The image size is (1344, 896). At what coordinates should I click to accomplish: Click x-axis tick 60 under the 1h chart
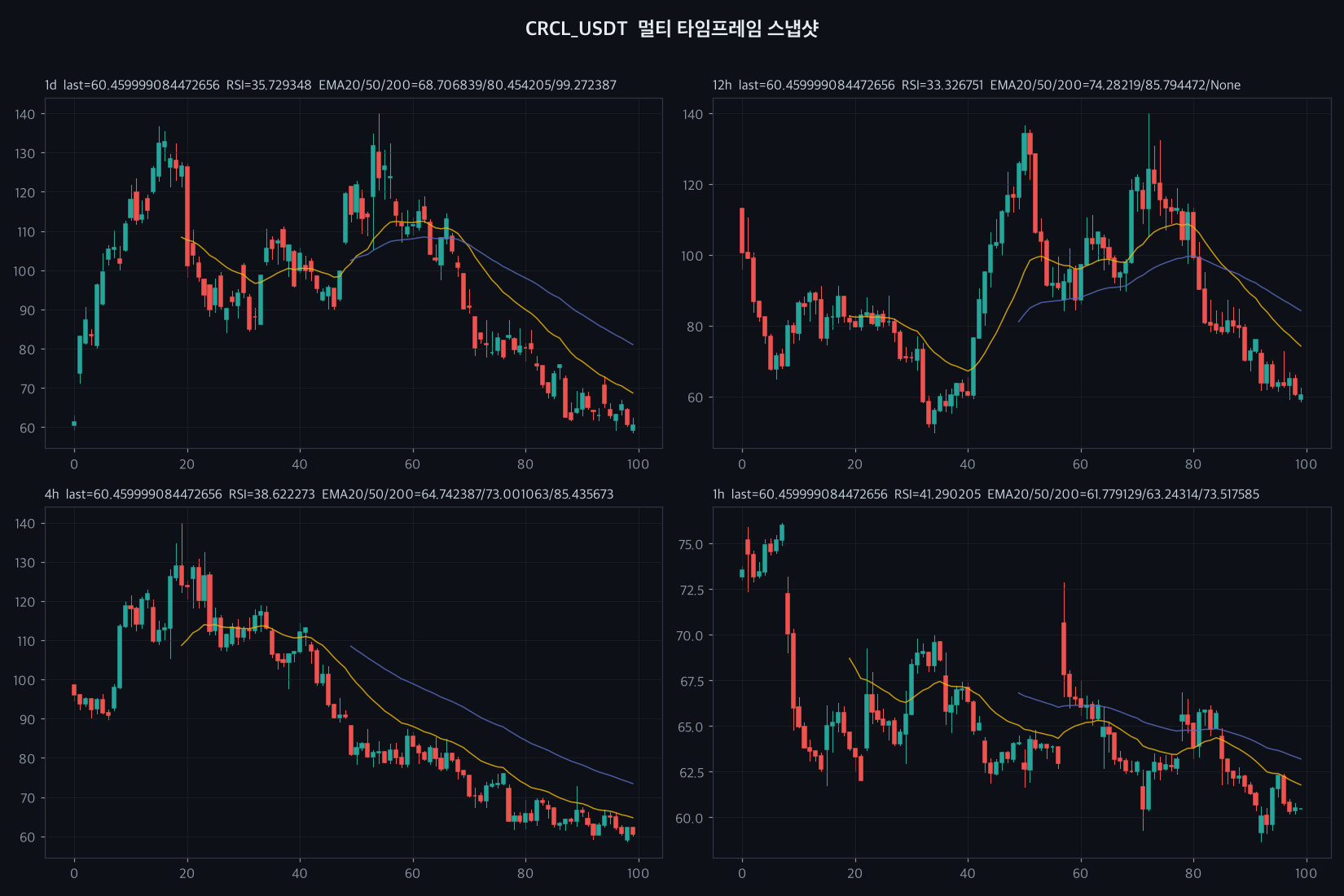pos(1080,872)
